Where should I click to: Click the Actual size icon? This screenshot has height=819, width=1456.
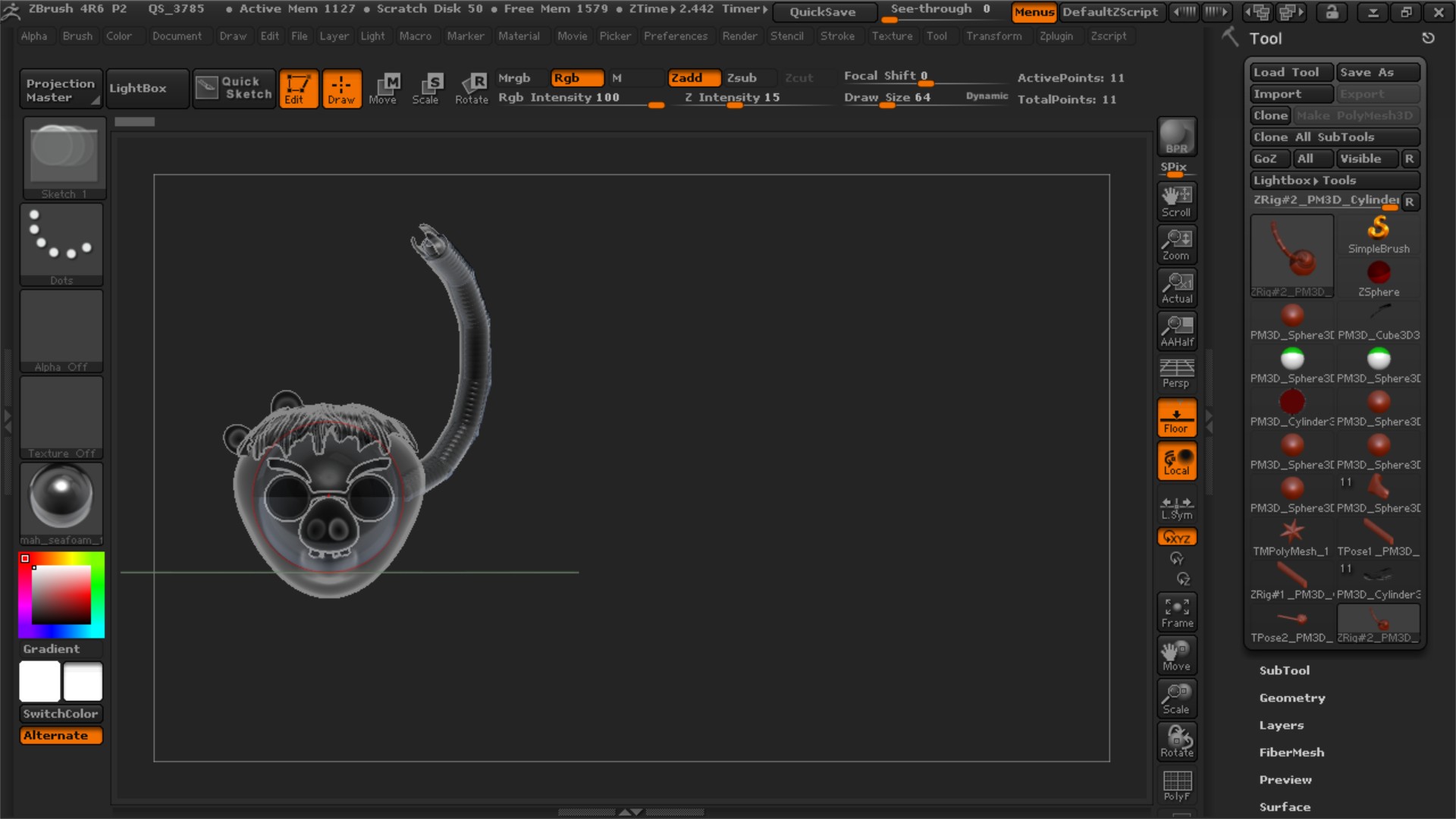(x=1176, y=288)
